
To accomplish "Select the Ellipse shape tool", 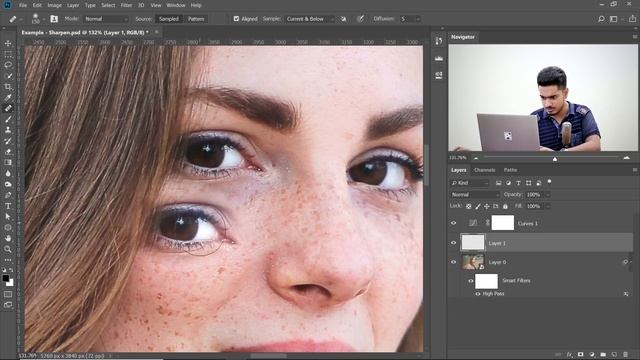I will click(x=8, y=228).
